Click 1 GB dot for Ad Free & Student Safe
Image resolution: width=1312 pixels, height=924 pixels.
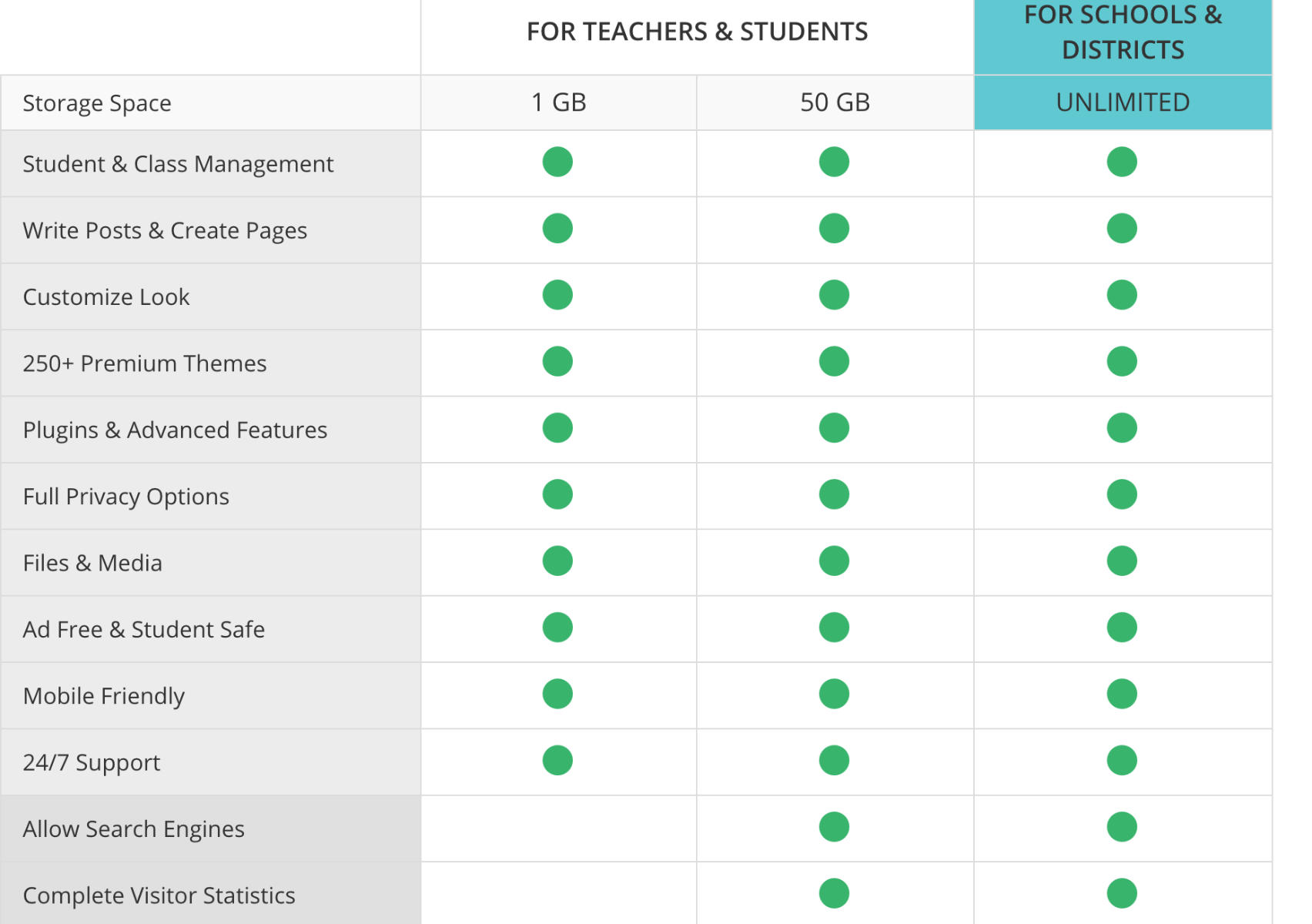[x=557, y=628]
